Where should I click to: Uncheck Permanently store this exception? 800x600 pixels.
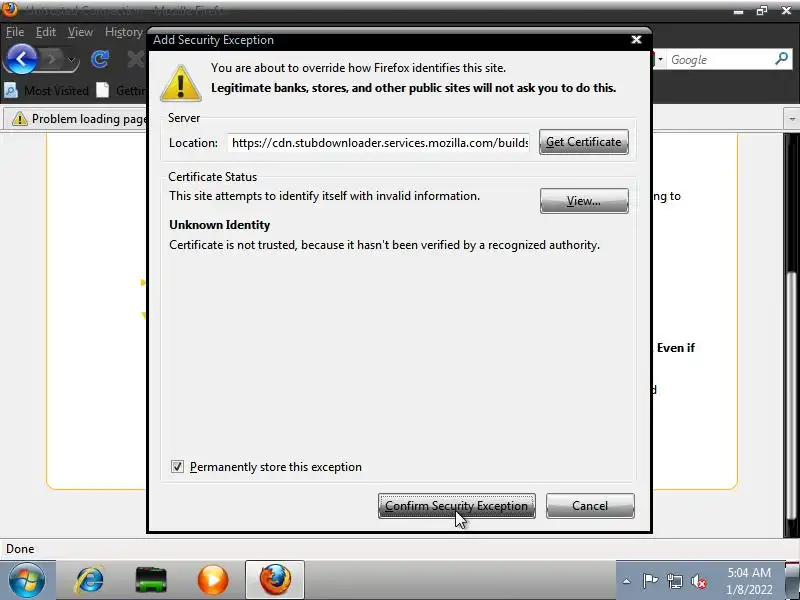pos(177,466)
